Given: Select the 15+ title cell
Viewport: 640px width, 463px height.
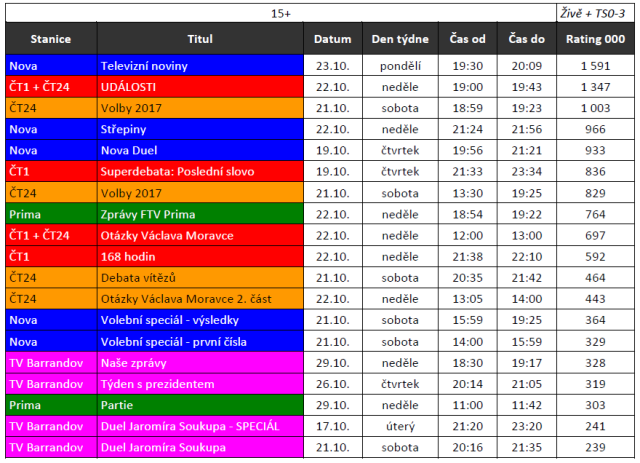Looking at the screenshot, I should tap(281, 13).
